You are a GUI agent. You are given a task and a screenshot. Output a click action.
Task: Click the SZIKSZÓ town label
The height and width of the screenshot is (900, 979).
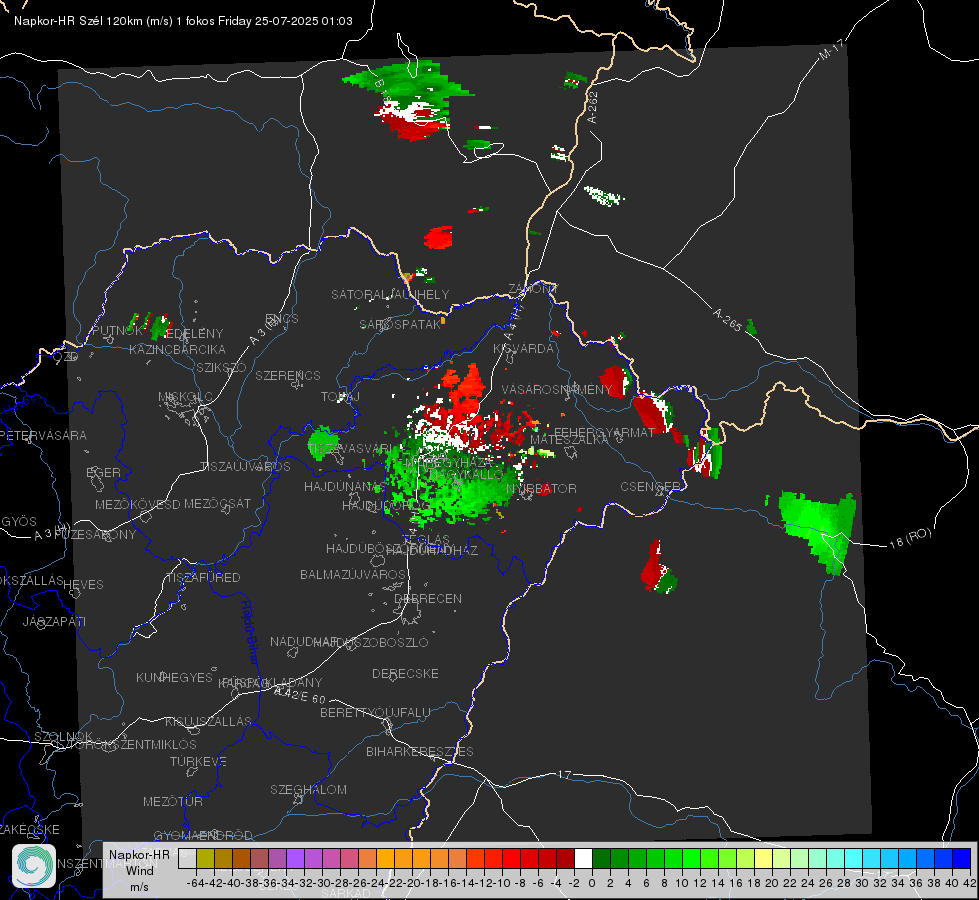pyautogui.click(x=221, y=367)
